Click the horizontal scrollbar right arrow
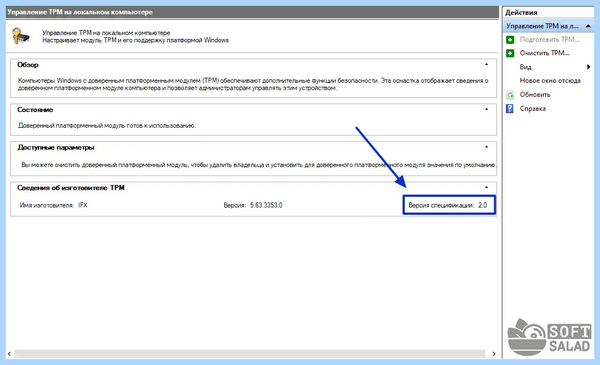600x365 pixels. 494,354
